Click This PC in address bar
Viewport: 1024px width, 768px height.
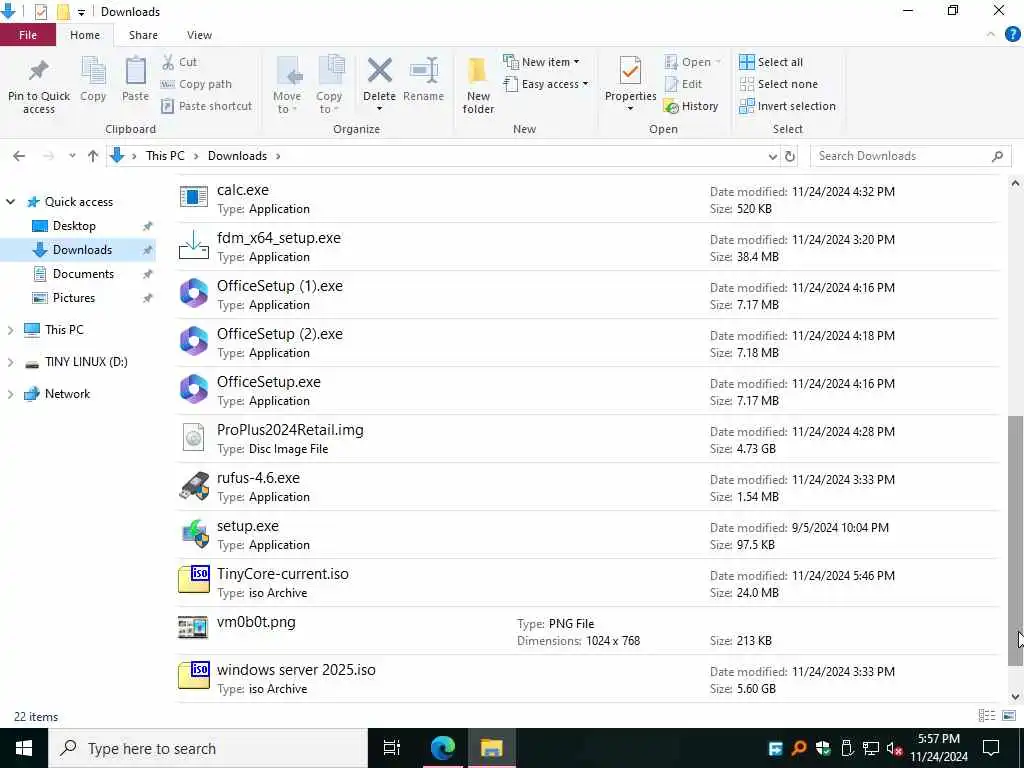(165, 156)
